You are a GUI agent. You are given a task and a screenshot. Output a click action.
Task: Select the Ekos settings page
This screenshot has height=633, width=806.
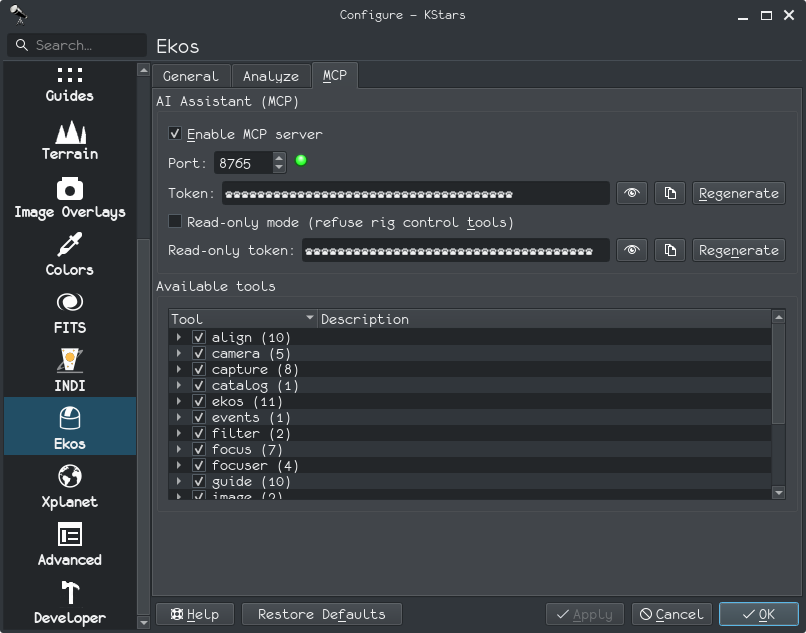[x=69, y=426]
